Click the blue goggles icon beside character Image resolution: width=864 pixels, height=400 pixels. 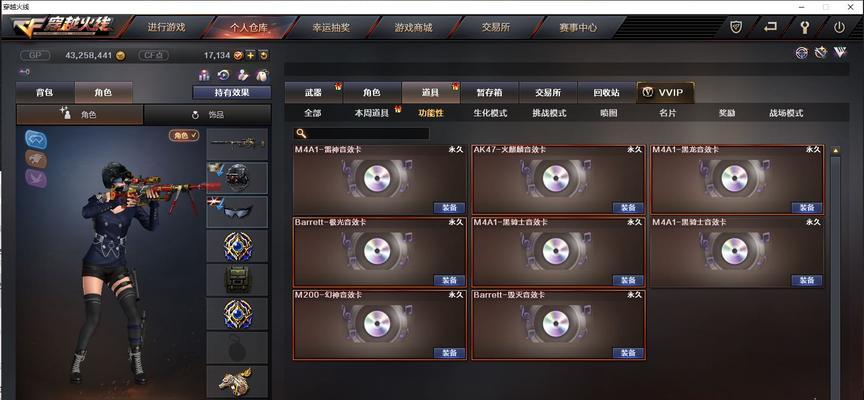coord(36,139)
